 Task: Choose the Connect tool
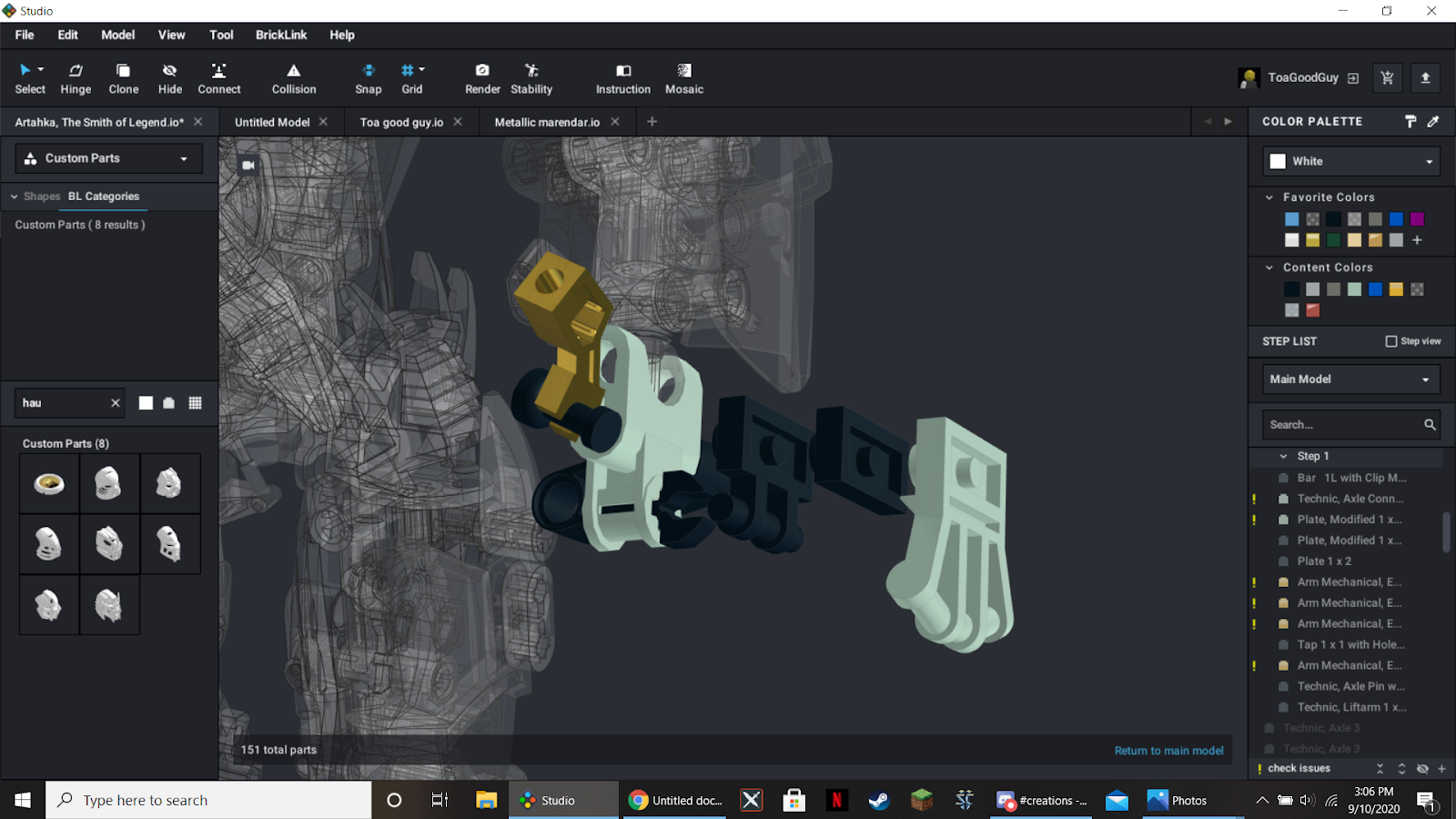[219, 78]
